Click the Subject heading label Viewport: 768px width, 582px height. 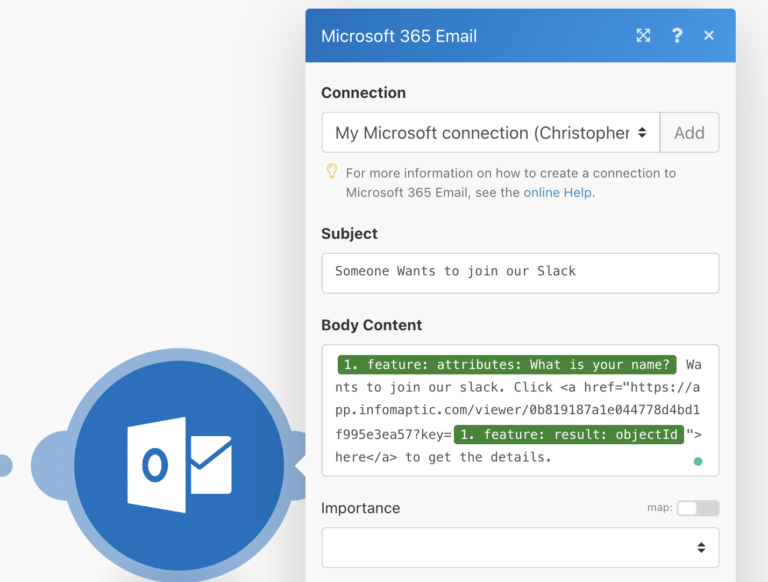pos(349,234)
